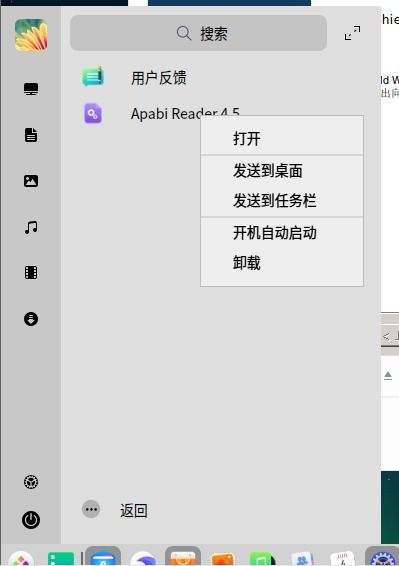The height and width of the screenshot is (566, 399).
Task: Click the 搜索 search field
Action: coord(198,33)
